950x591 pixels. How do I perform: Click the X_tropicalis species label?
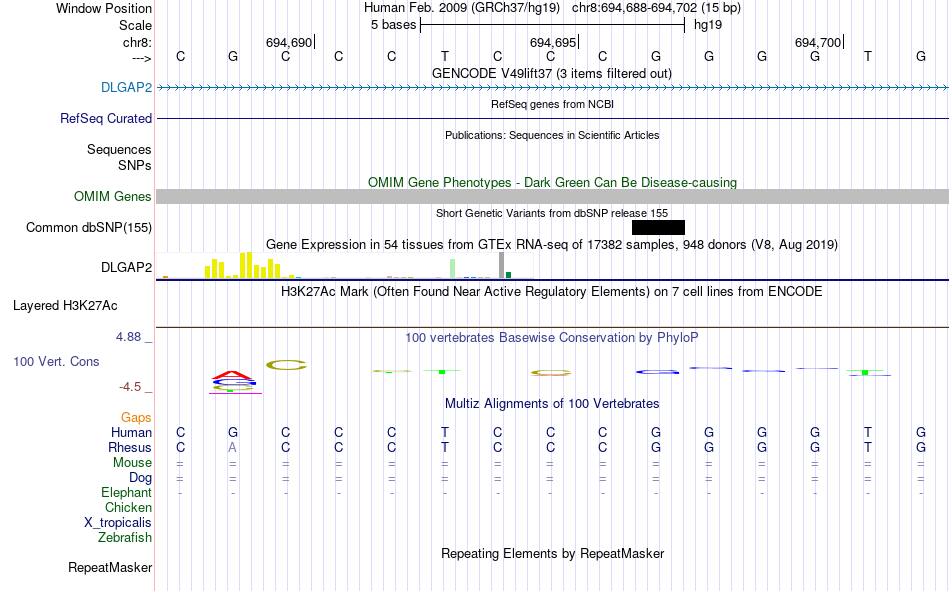pyautogui.click(x=118, y=523)
